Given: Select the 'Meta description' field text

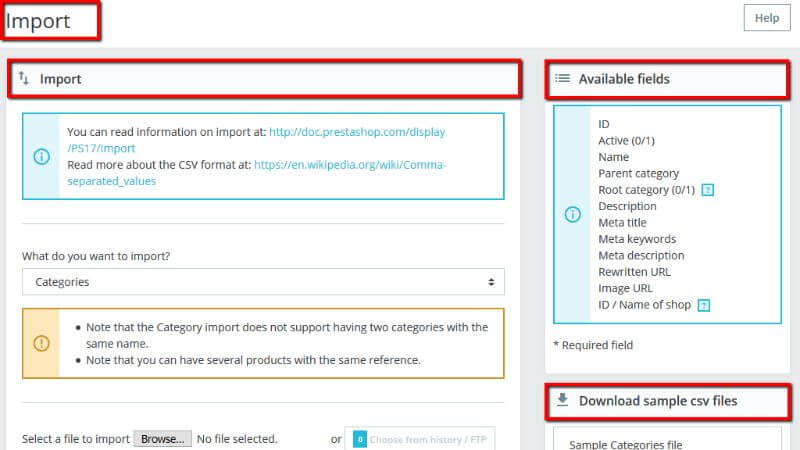Looking at the screenshot, I should point(641,255).
